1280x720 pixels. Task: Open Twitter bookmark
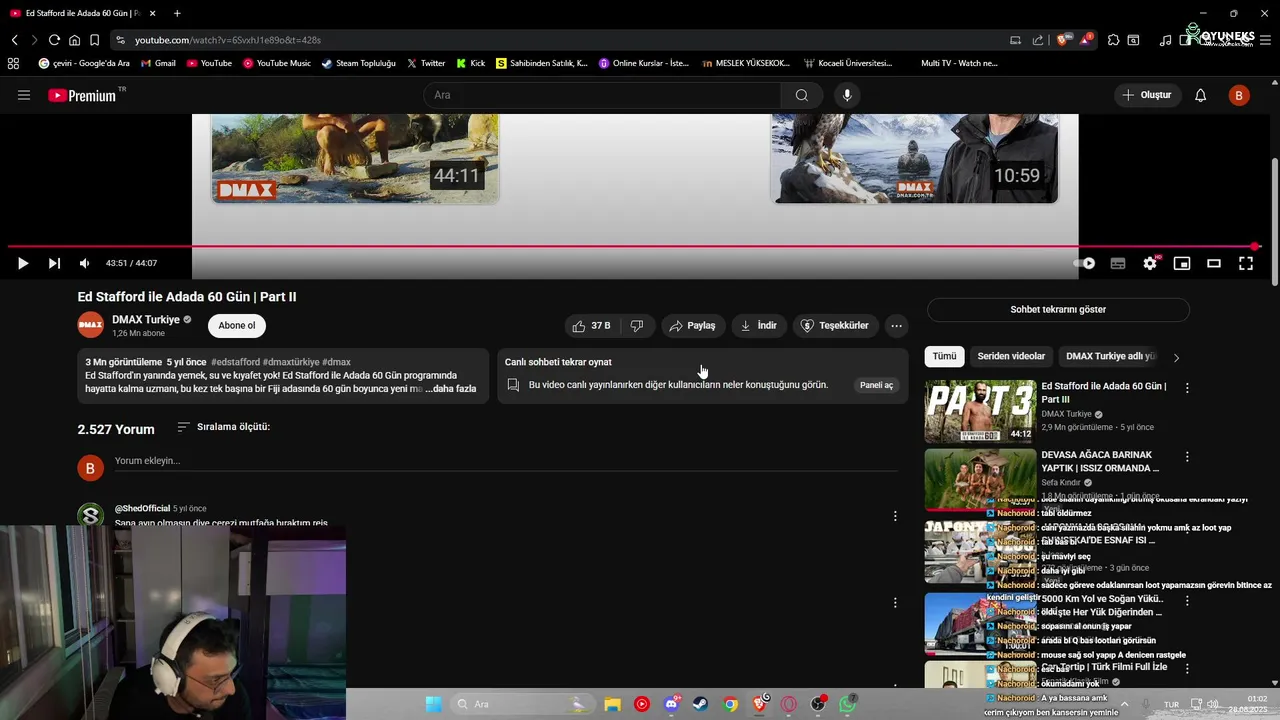click(426, 63)
